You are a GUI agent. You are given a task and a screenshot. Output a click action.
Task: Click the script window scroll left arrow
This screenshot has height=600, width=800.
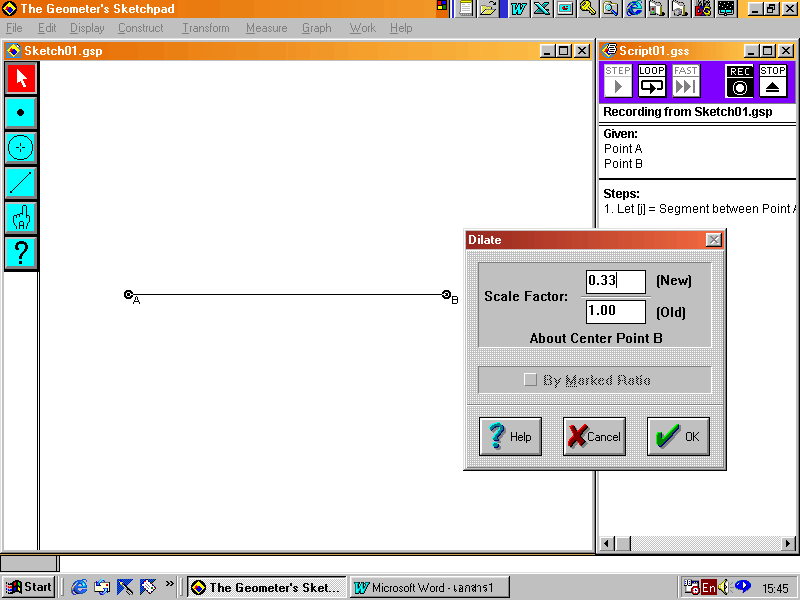[607, 543]
